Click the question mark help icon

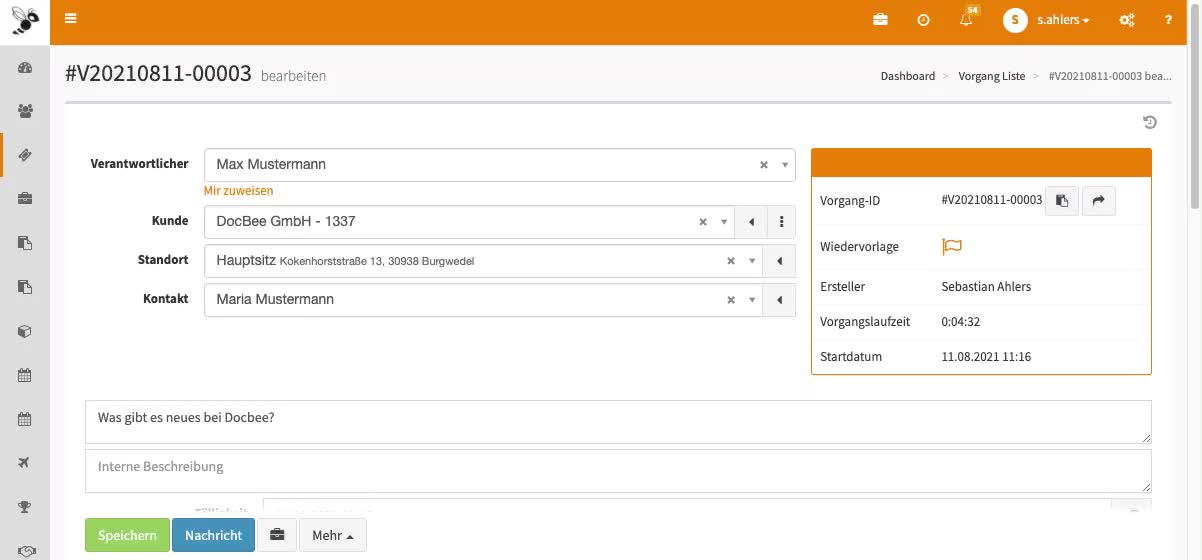pos(1168,20)
